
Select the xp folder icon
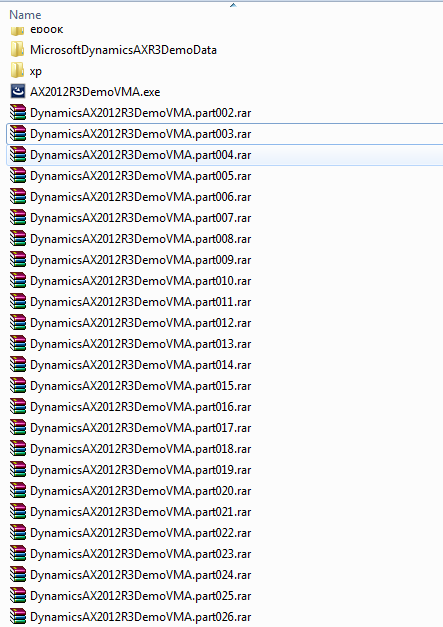[x=17, y=71]
